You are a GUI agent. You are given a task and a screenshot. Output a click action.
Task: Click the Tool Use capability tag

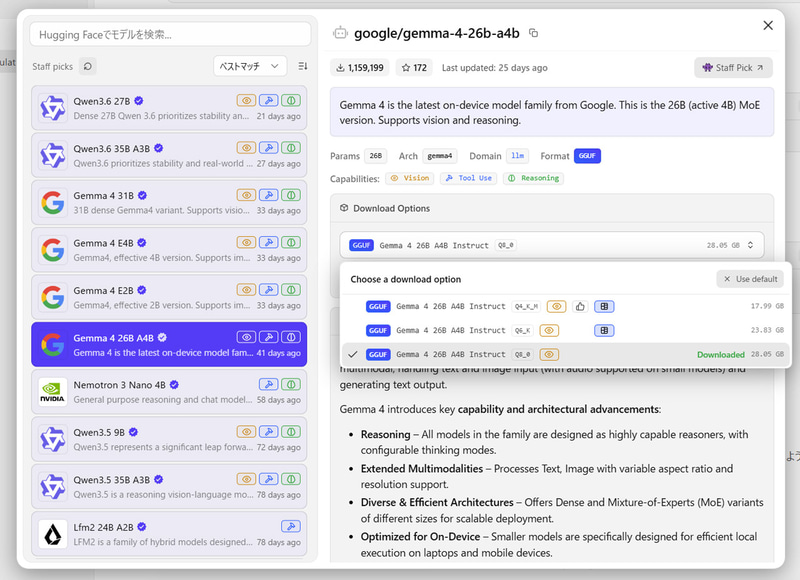[x=468, y=178]
